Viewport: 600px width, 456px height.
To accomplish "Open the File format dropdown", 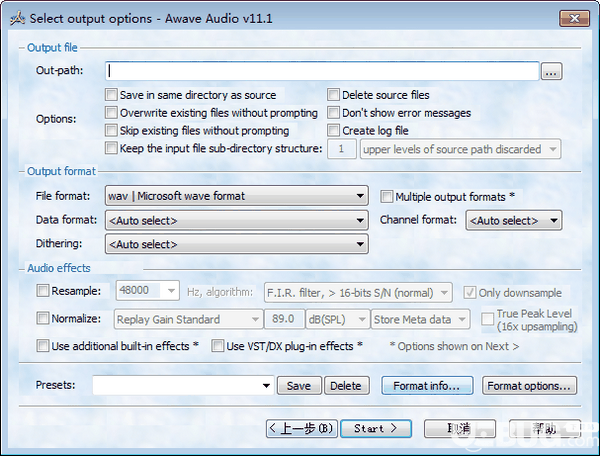I will 236,196.
